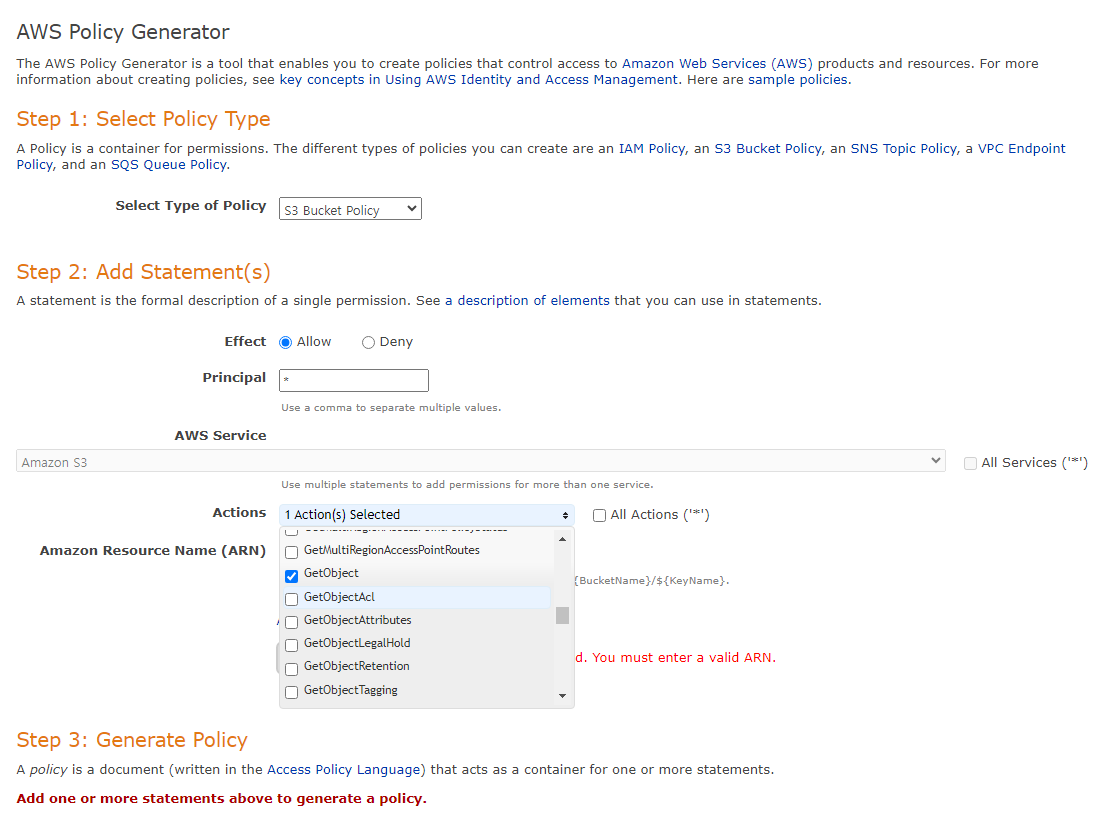Open the sample policies link
This screenshot has height=837, width=1112.
click(x=798, y=79)
